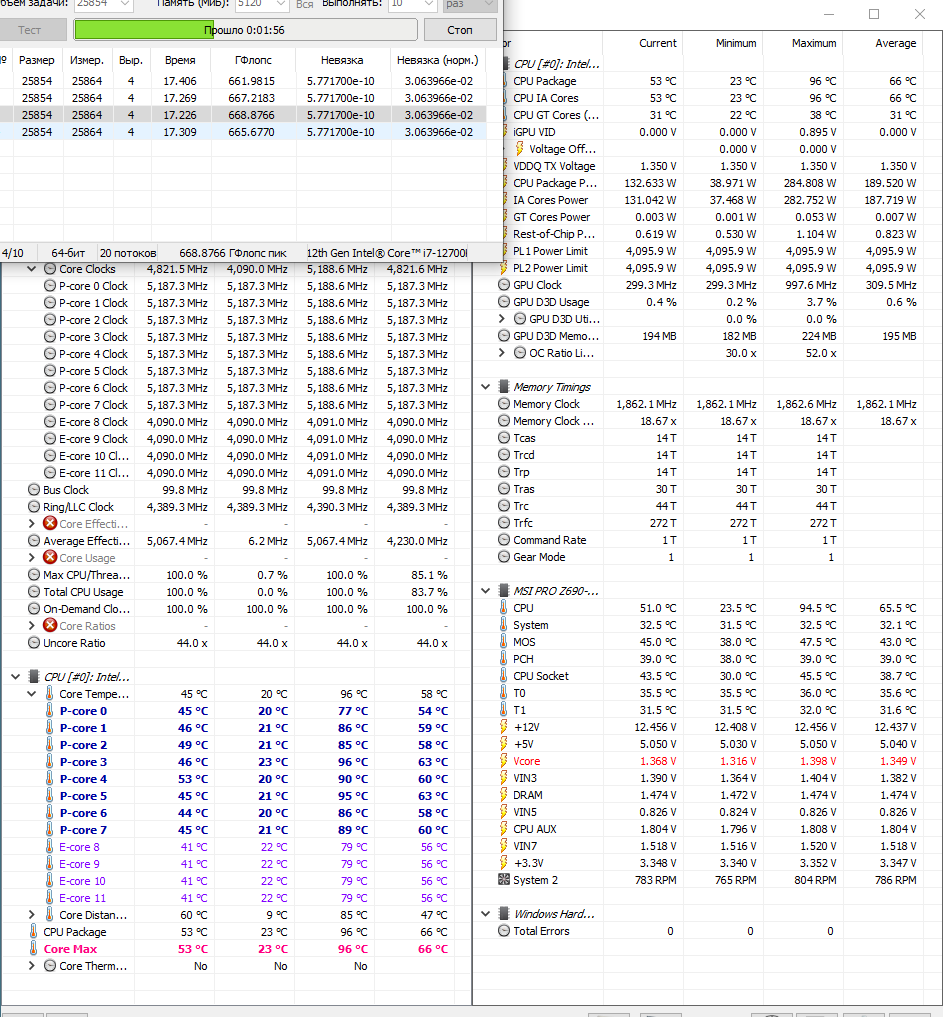The image size is (943, 1017).
Task: Collapse the Core Temperatures group
Action: point(31,694)
